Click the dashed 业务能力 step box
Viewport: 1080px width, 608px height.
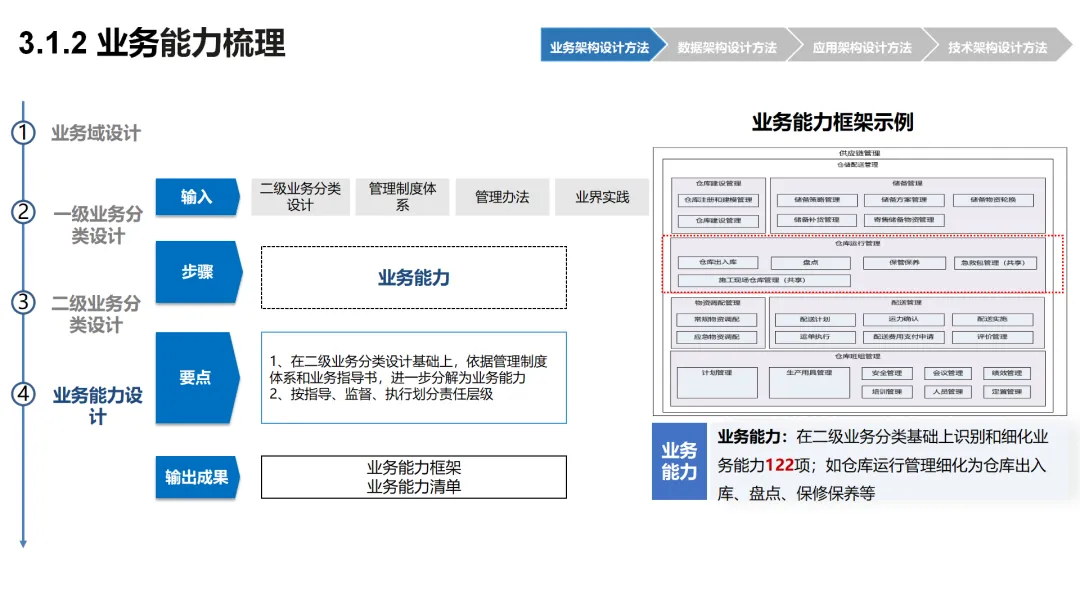point(414,277)
